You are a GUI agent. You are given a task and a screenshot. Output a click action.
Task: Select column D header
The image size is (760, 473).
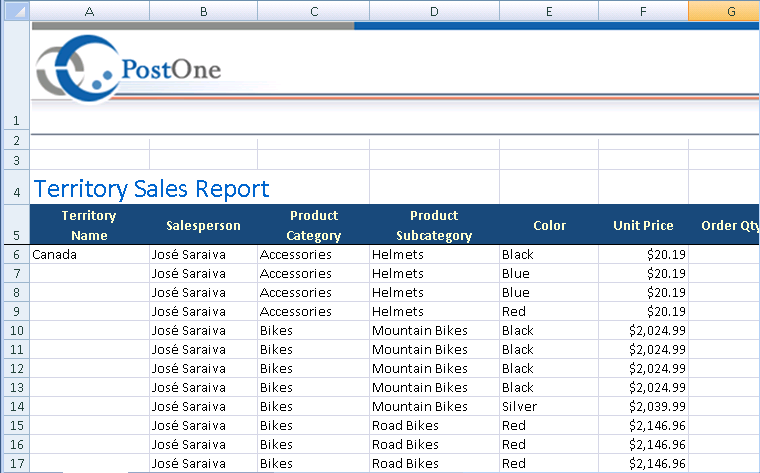[x=434, y=11]
